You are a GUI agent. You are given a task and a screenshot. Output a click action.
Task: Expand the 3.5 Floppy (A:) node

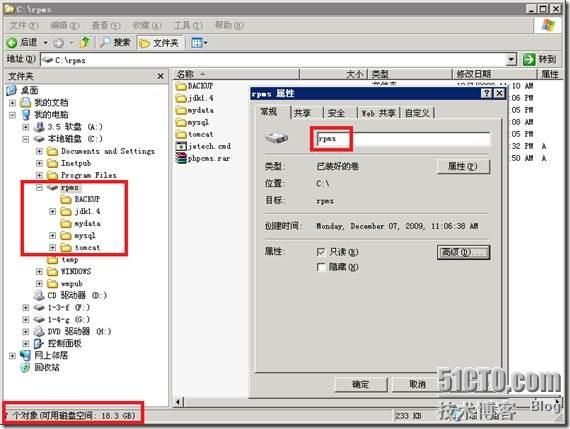[26, 127]
